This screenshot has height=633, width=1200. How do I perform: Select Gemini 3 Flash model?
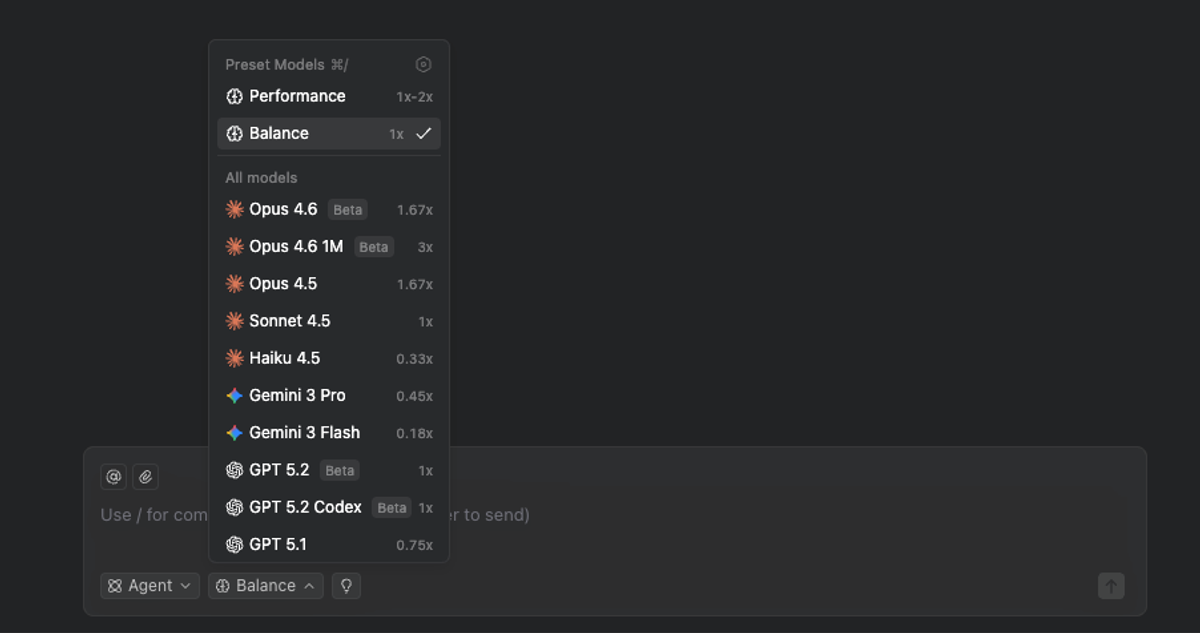point(329,433)
